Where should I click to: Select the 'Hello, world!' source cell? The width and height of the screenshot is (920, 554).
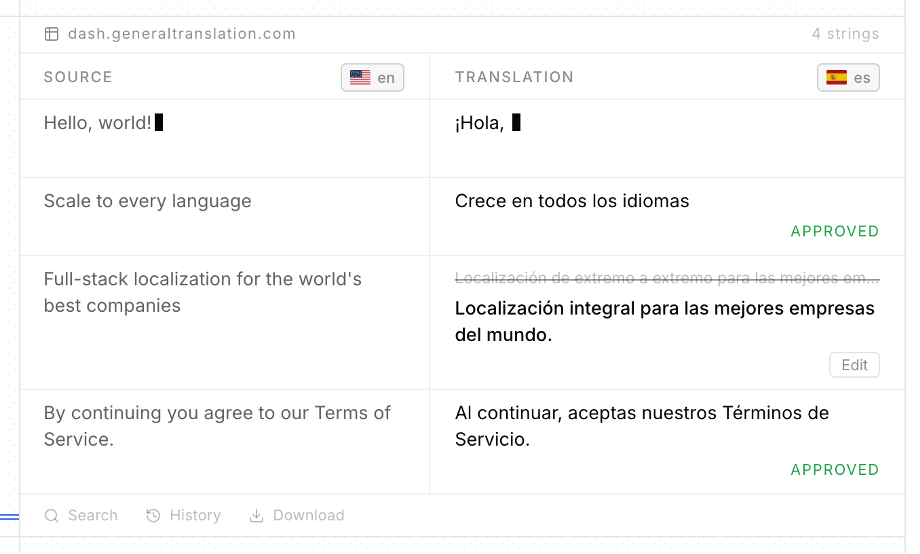(x=225, y=138)
